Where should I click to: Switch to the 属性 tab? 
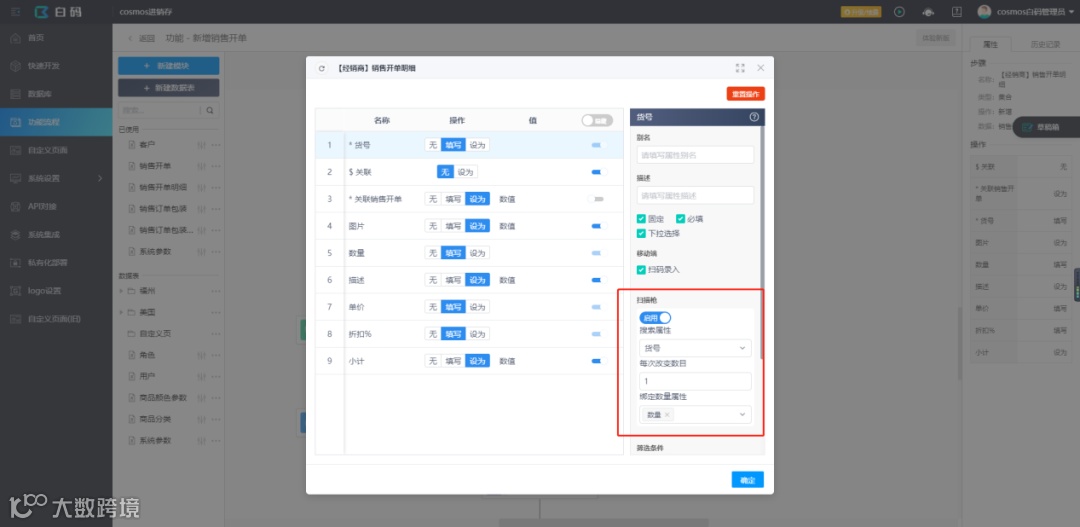tap(991, 44)
